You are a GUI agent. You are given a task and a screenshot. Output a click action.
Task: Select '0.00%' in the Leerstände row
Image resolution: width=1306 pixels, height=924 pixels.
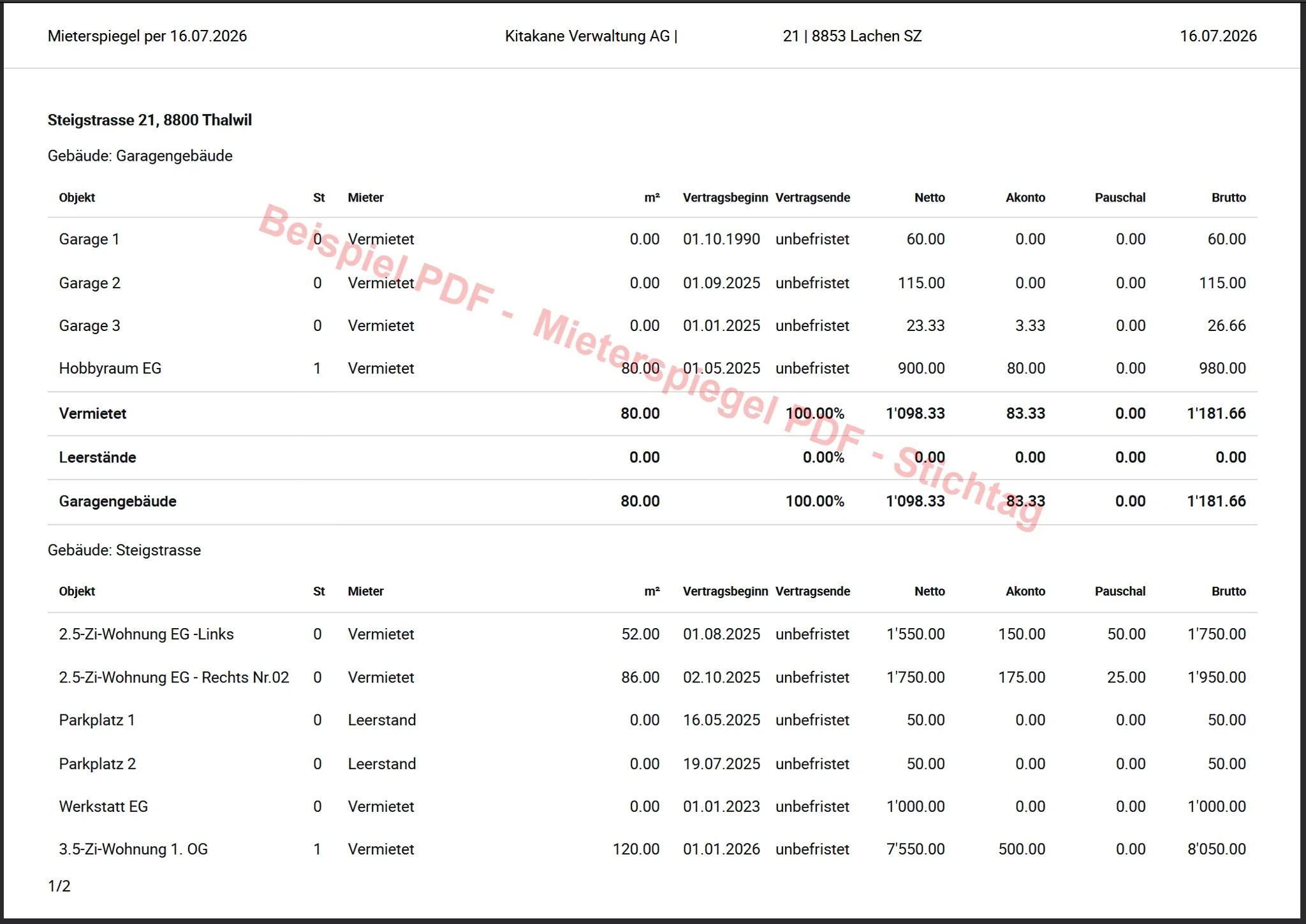[x=823, y=457]
